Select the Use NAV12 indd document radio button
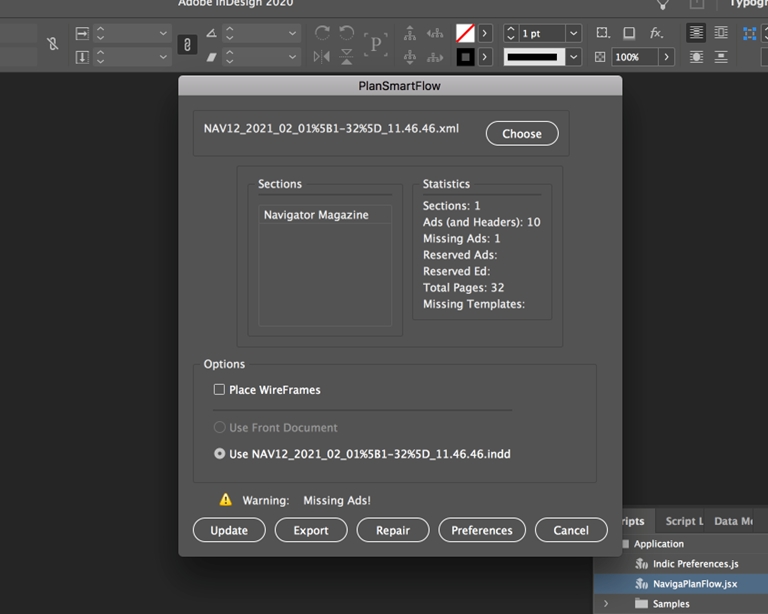Viewport: 768px width, 614px height. click(x=219, y=454)
